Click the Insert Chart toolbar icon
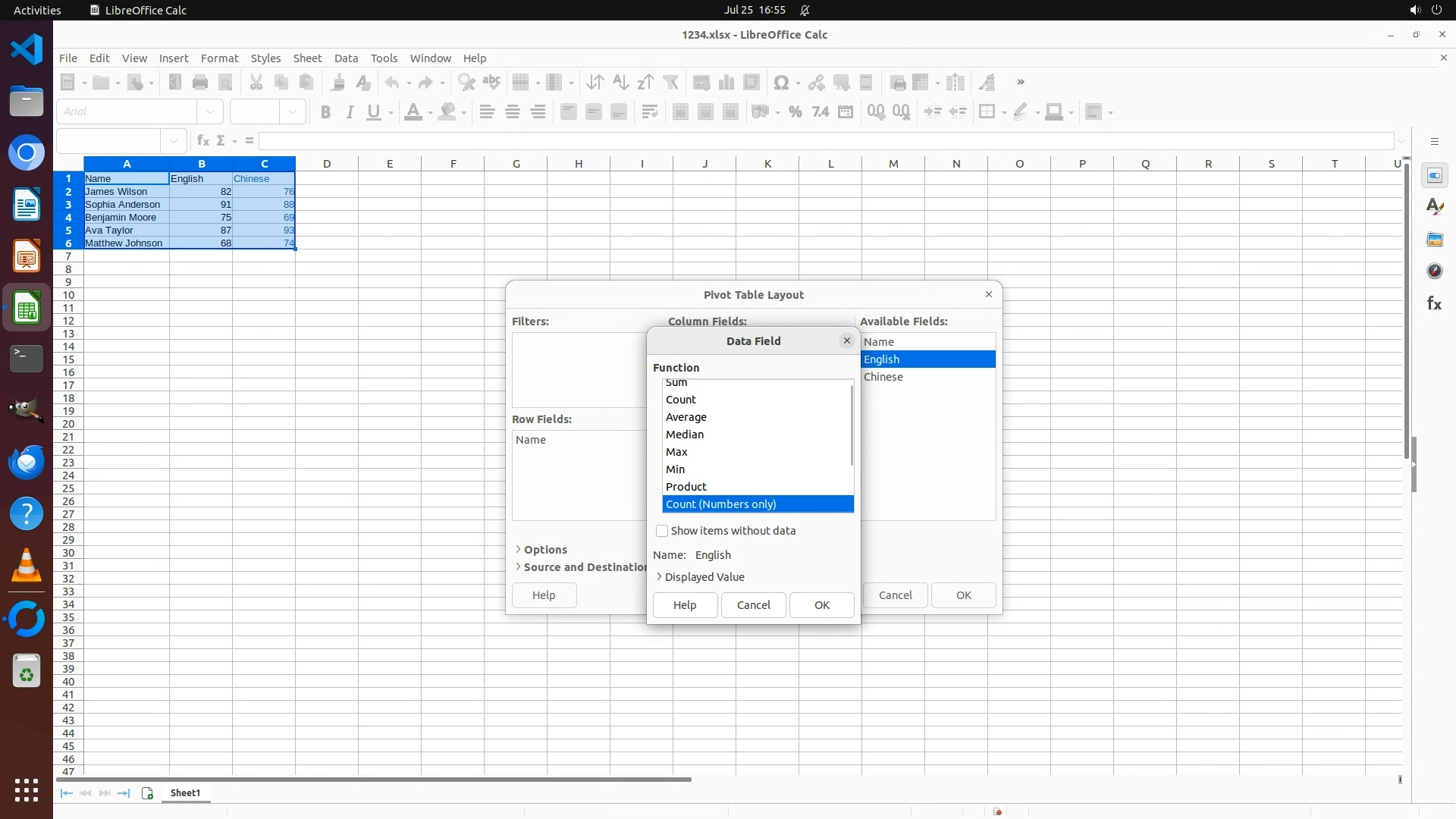The width and height of the screenshot is (1456, 819). pos(726,83)
